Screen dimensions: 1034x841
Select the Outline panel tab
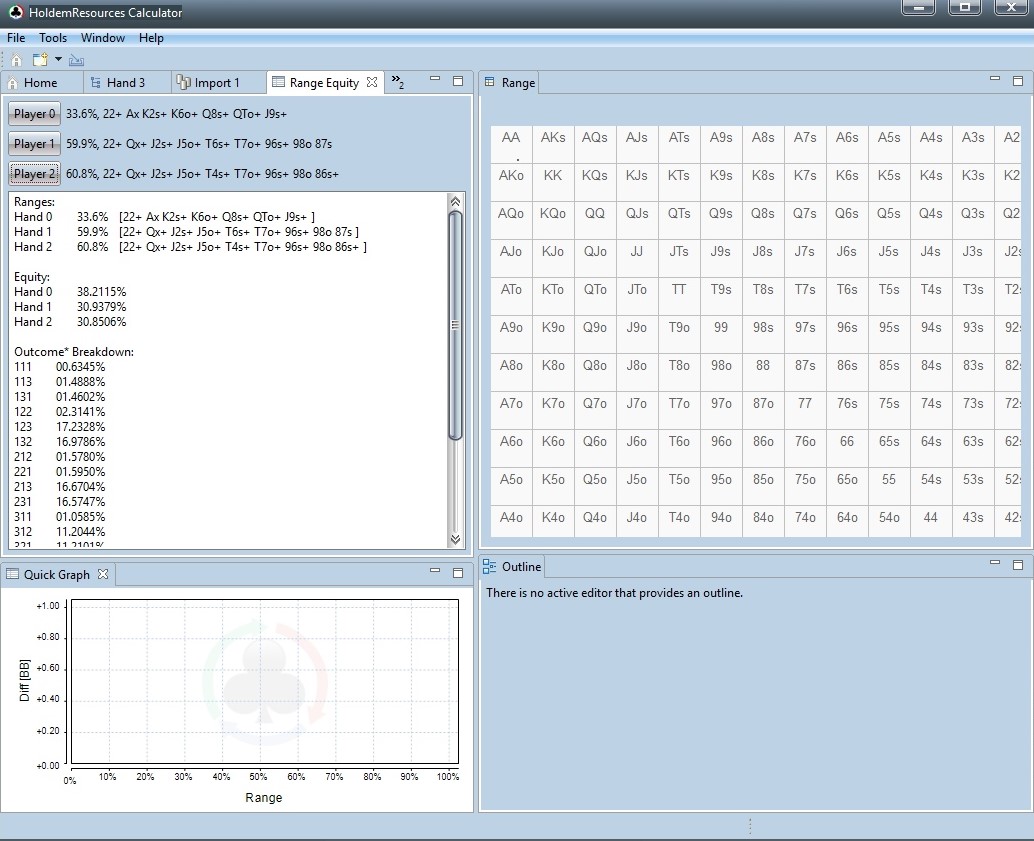click(512, 567)
